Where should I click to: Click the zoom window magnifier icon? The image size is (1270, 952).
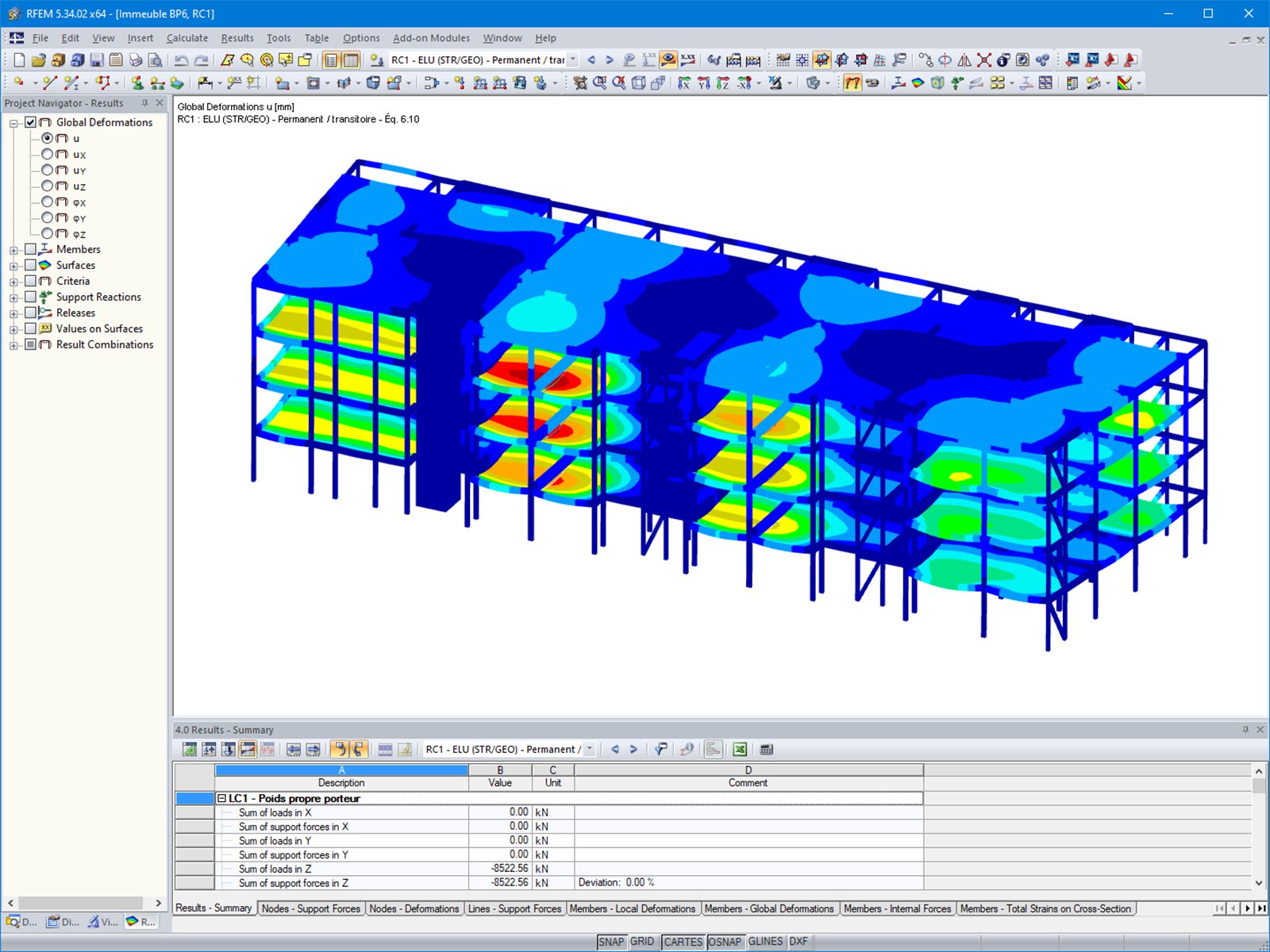coord(599,83)
